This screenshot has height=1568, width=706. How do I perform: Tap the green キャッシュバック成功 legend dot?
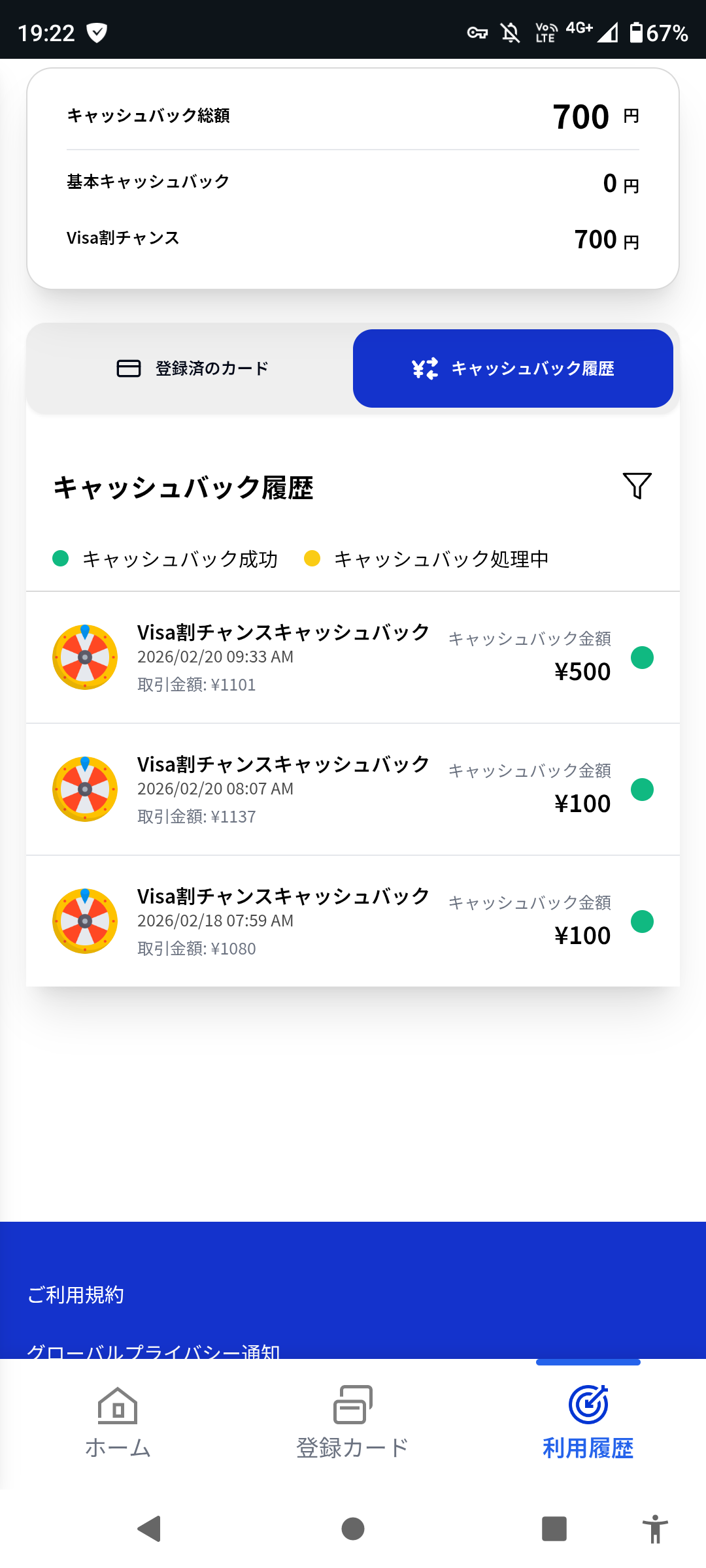pyautogui.click(x=61, y=559)
